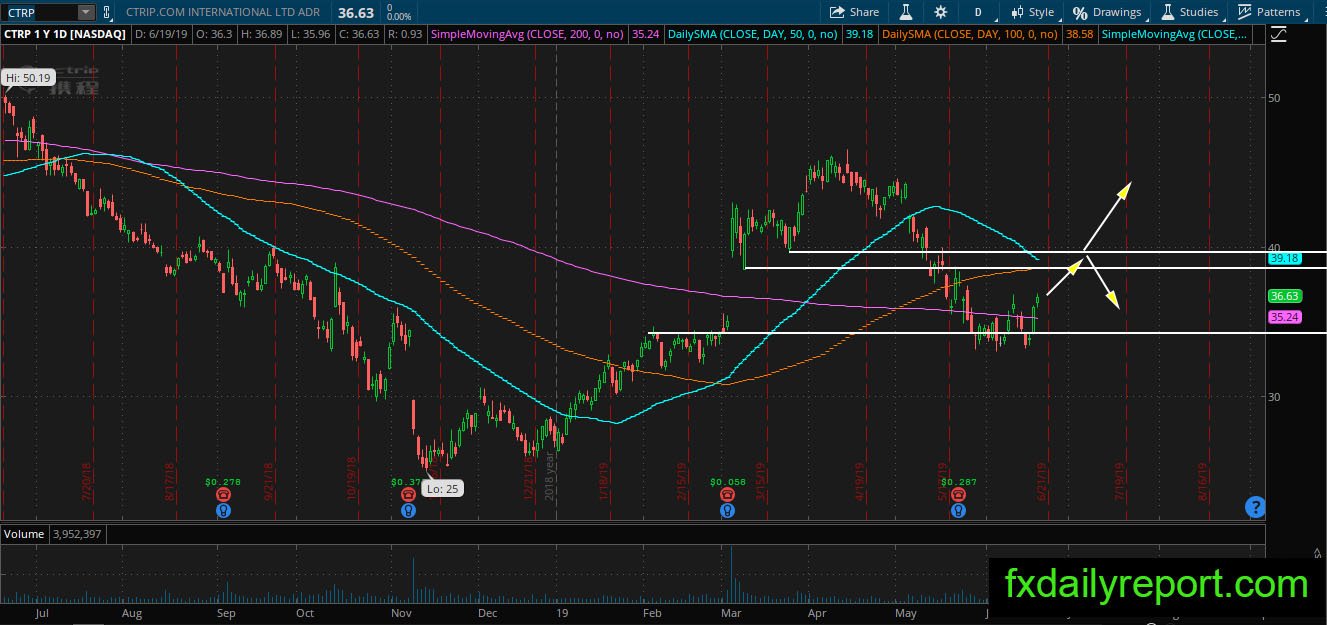The image size is (1327, 625).
Task: Click the CTRP symbol input field
Action: click(39, 12)
